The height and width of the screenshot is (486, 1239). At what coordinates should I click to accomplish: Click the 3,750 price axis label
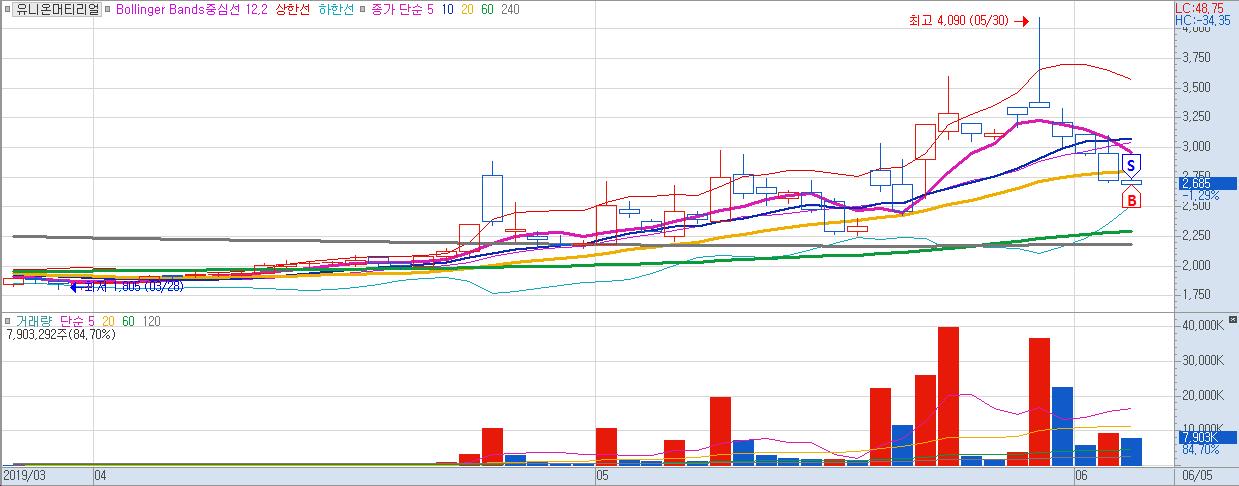1197,58
